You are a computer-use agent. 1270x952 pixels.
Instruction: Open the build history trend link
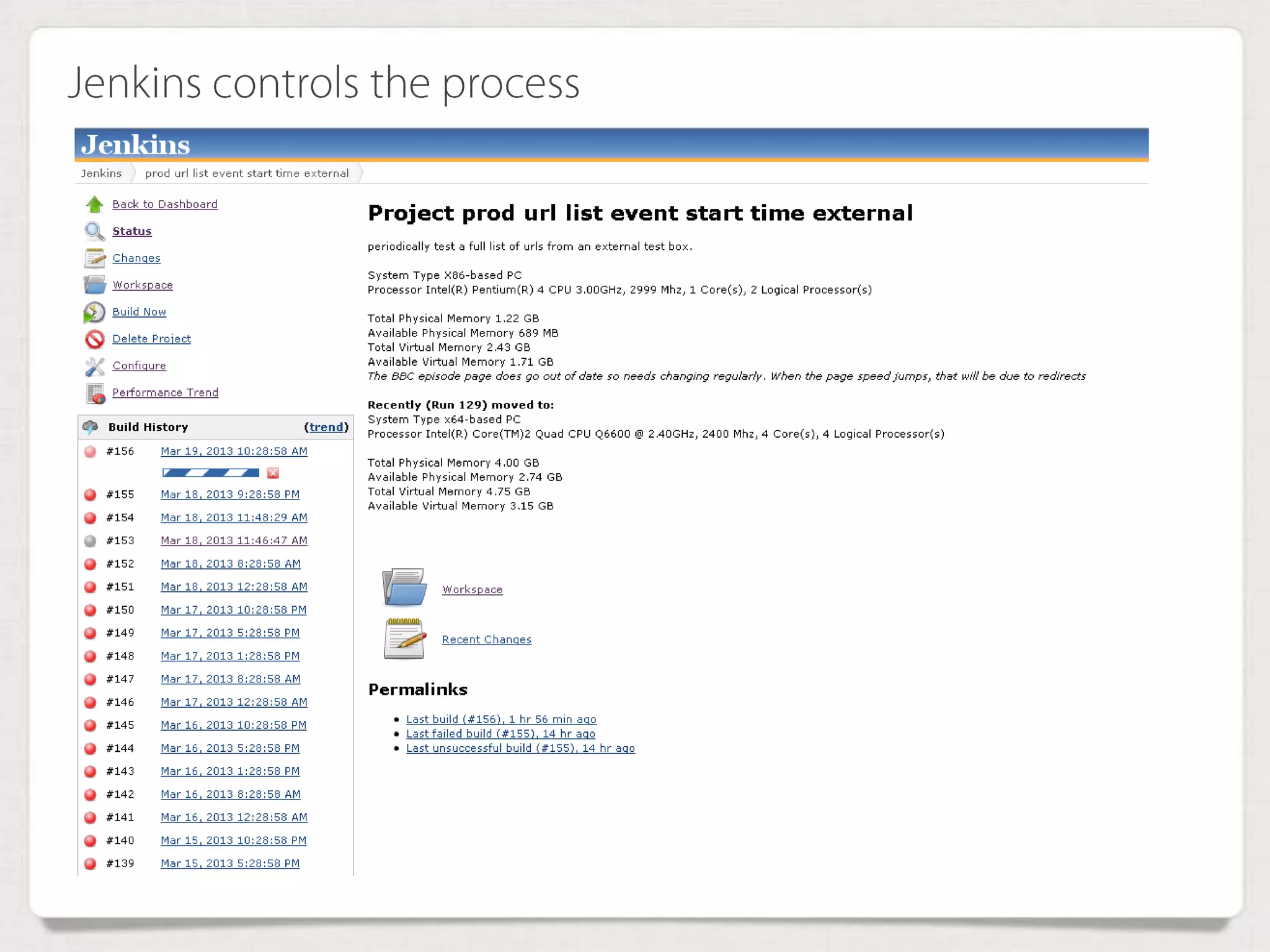tap(326, 427)
